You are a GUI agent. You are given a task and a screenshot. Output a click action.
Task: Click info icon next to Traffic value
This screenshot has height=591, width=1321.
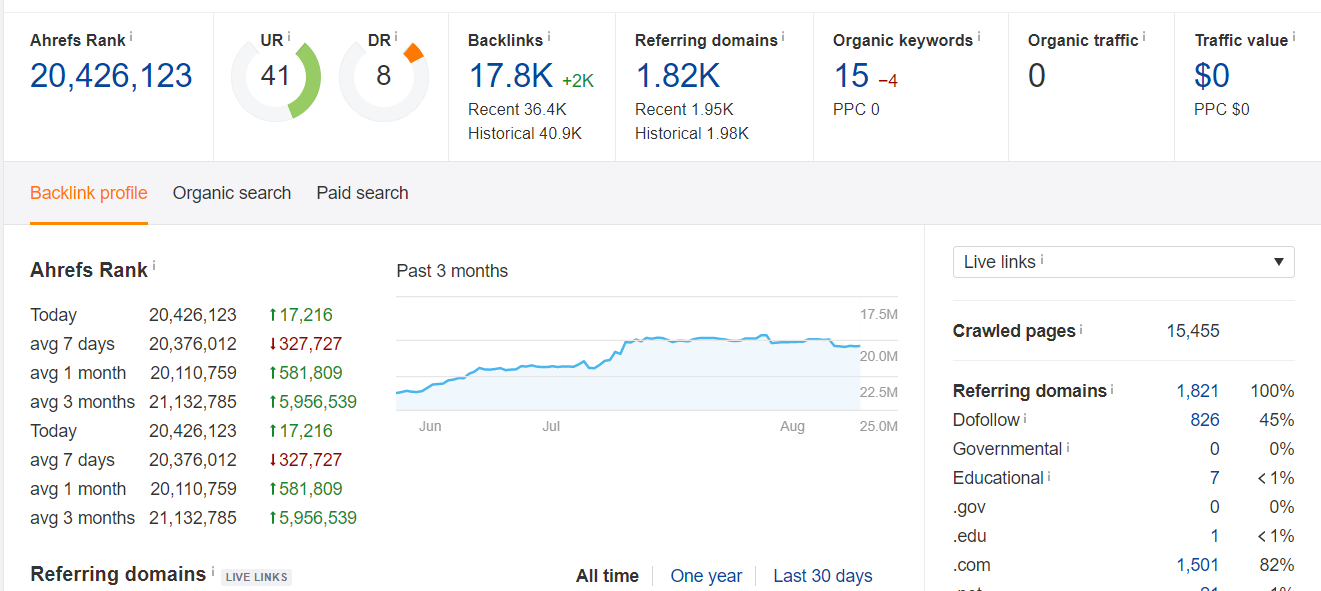1294,36
